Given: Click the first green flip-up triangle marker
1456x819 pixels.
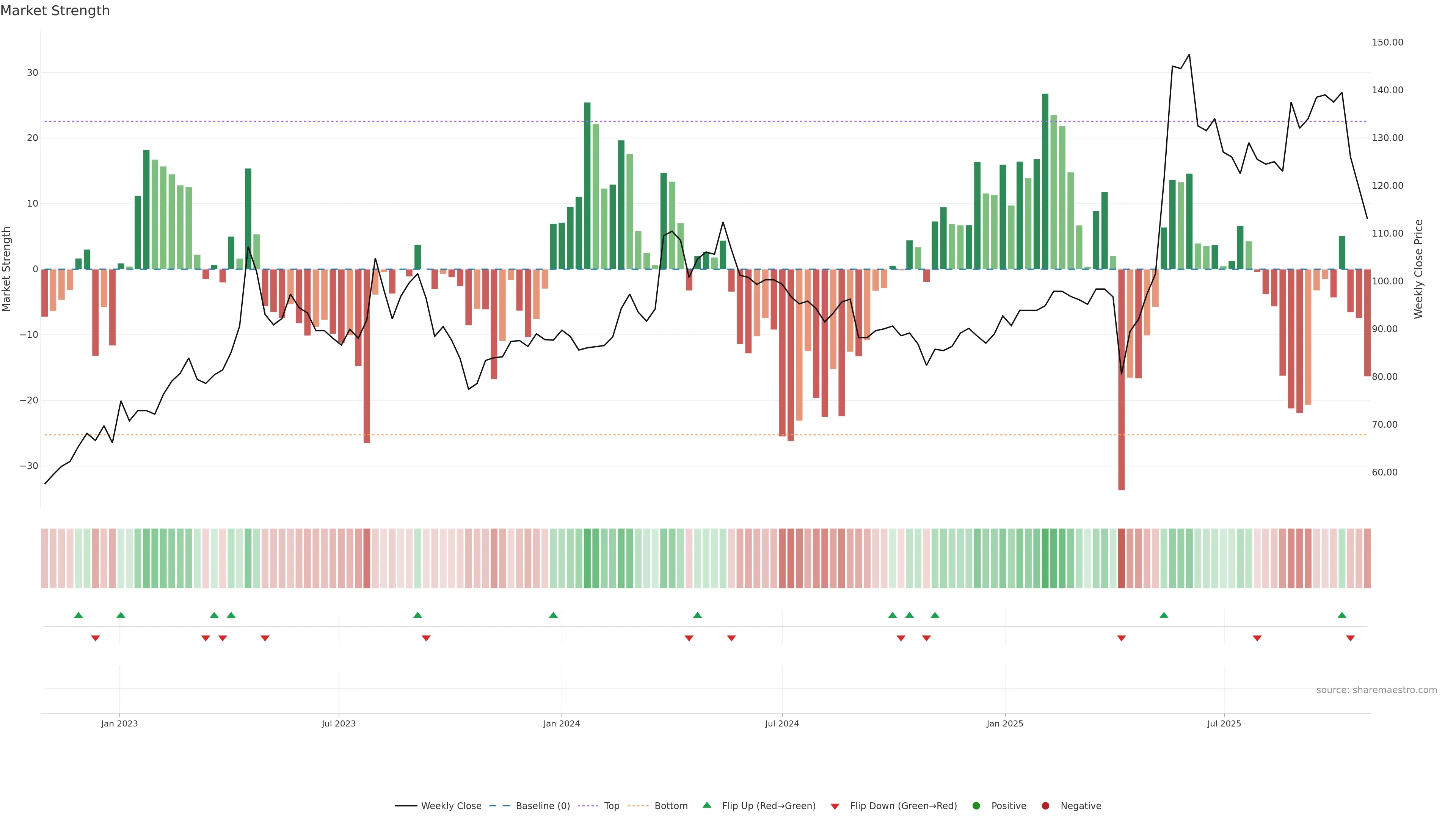Looking at the screenshot, I should [x=78, y=615].
